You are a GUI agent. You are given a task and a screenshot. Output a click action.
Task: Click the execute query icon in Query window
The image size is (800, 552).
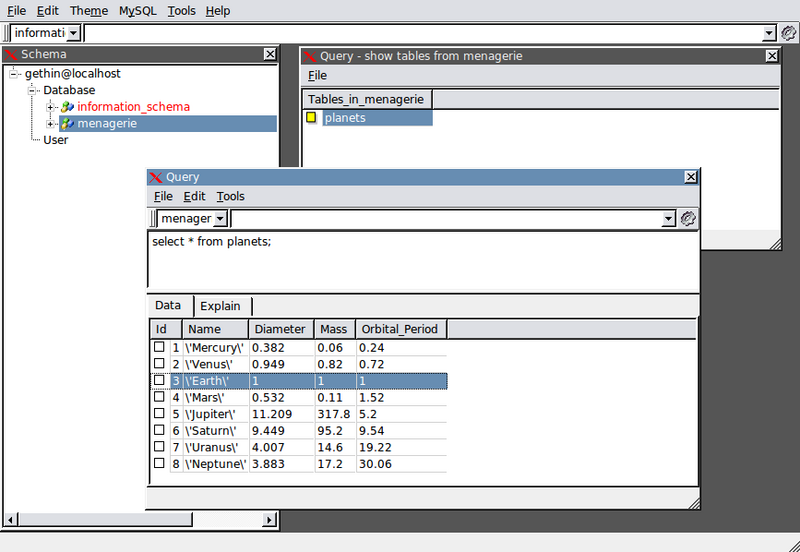click(688, 218)
